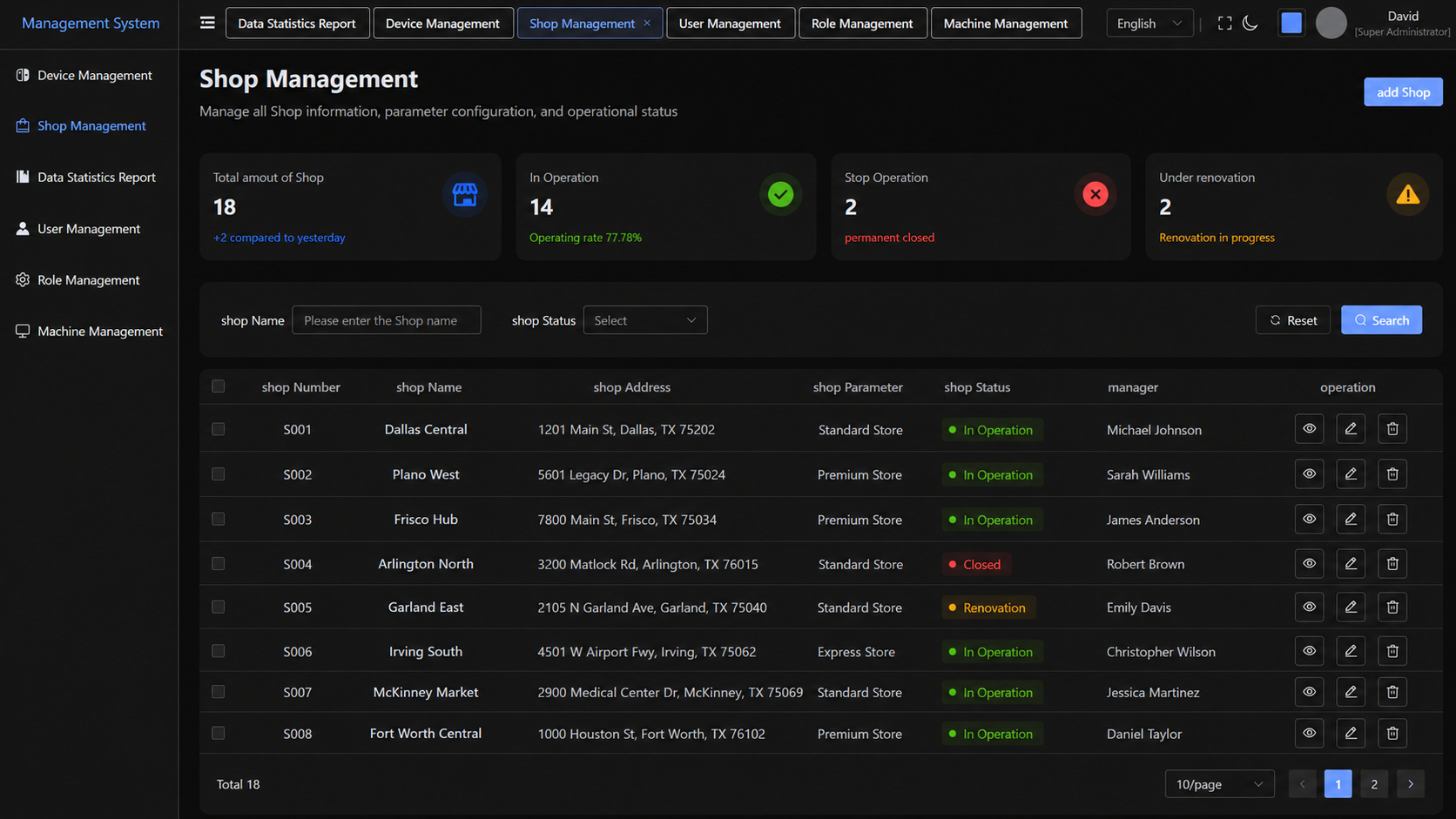The image size is (1456, 819).
Task: Click the Search button
Action: (x=1381, y=320)
